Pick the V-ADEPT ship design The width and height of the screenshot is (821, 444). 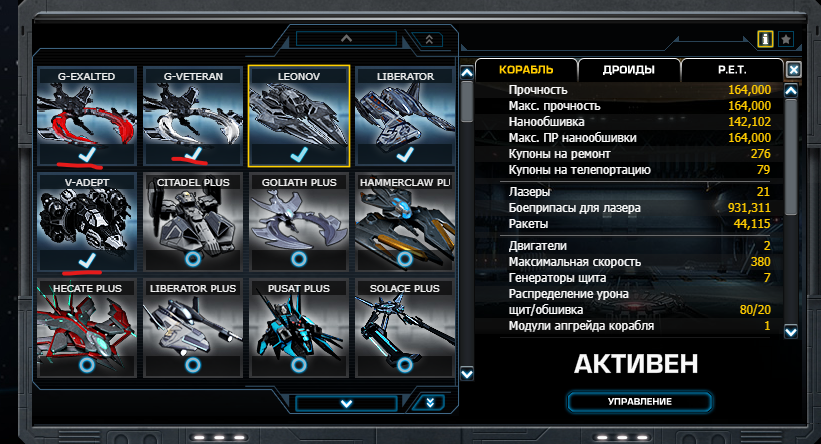[x=87, y=222]
